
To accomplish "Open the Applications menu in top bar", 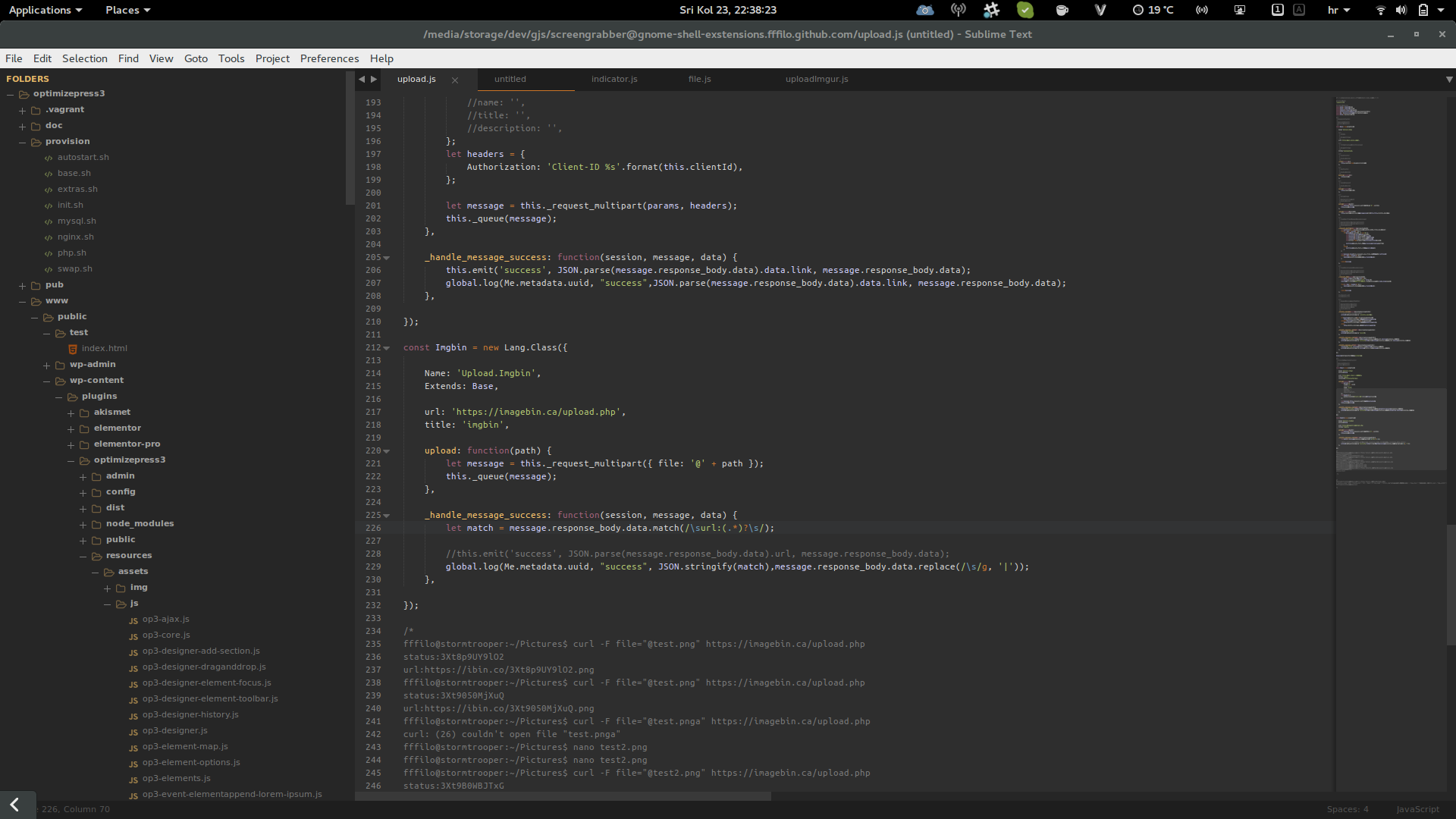I will [x=45, y=10].
